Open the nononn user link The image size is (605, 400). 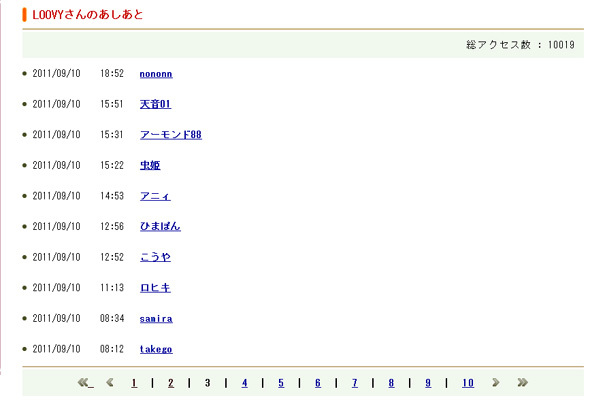tap(156, 74)
